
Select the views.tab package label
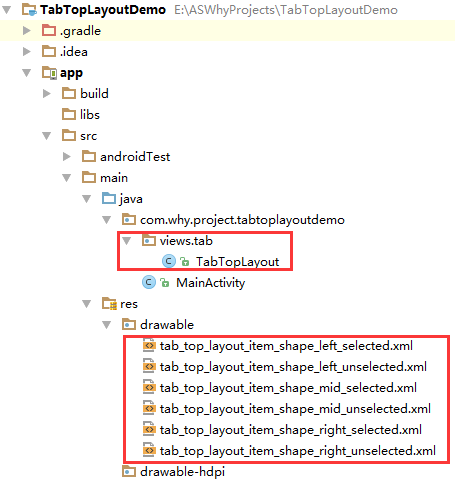(x=186, y=241)
